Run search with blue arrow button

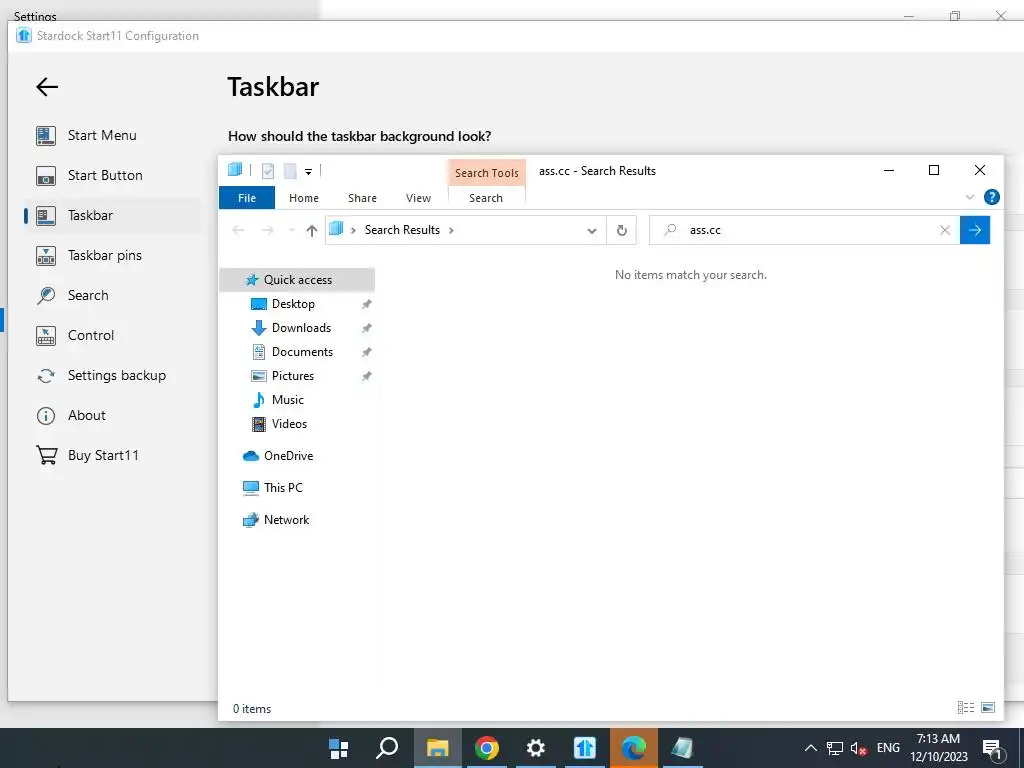point(975,230)
